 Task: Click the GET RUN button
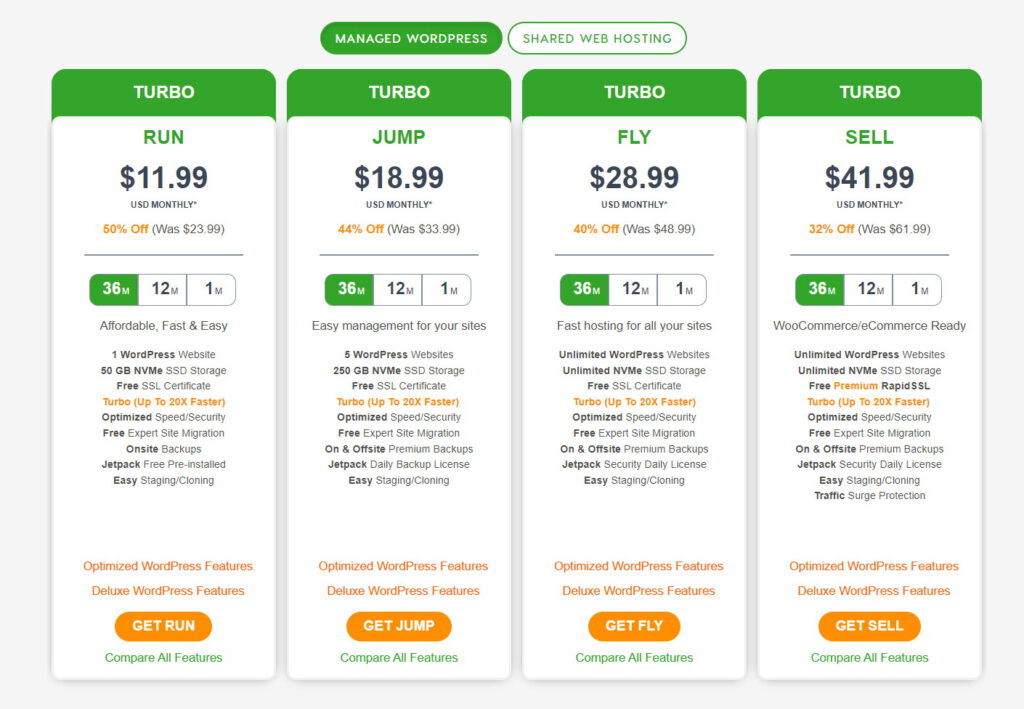click(x=163, y=626)
